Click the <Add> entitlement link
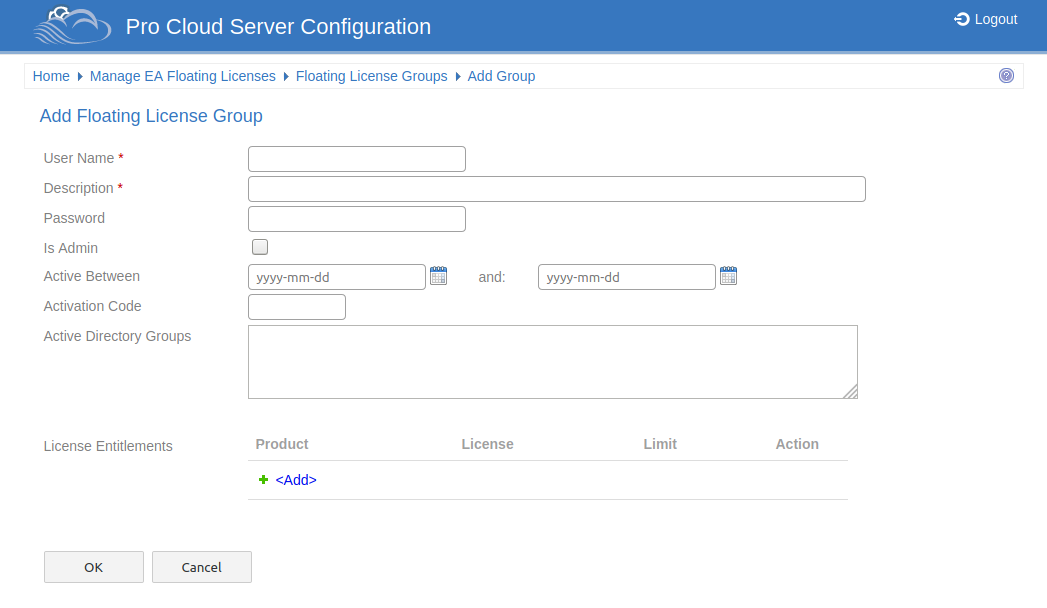Image resolution: width=1047 pixels, height=608 pixels. pyautogui.click(x=296, y=480)
